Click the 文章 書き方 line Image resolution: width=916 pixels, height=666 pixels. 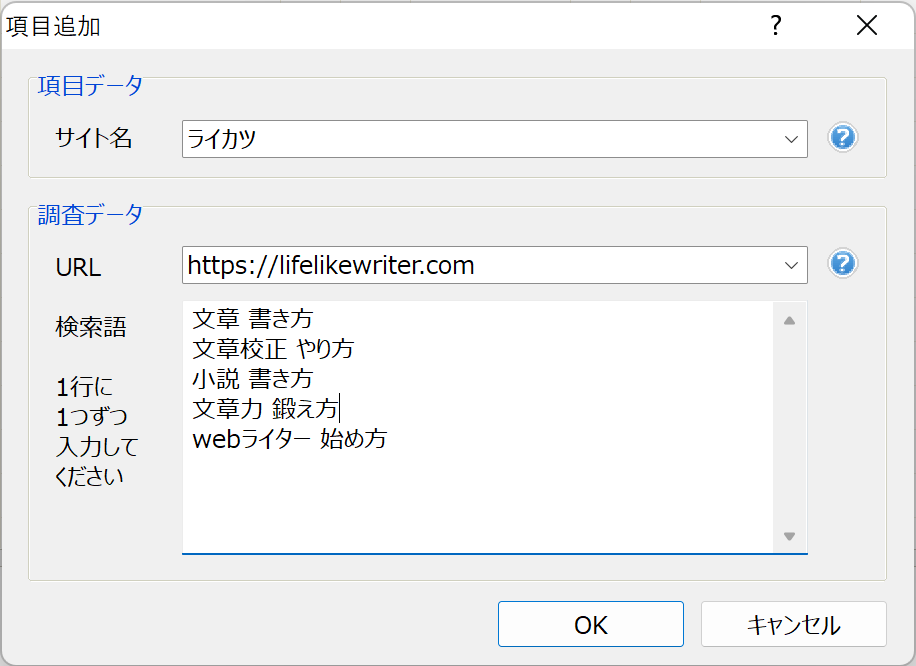coord(253,319)
